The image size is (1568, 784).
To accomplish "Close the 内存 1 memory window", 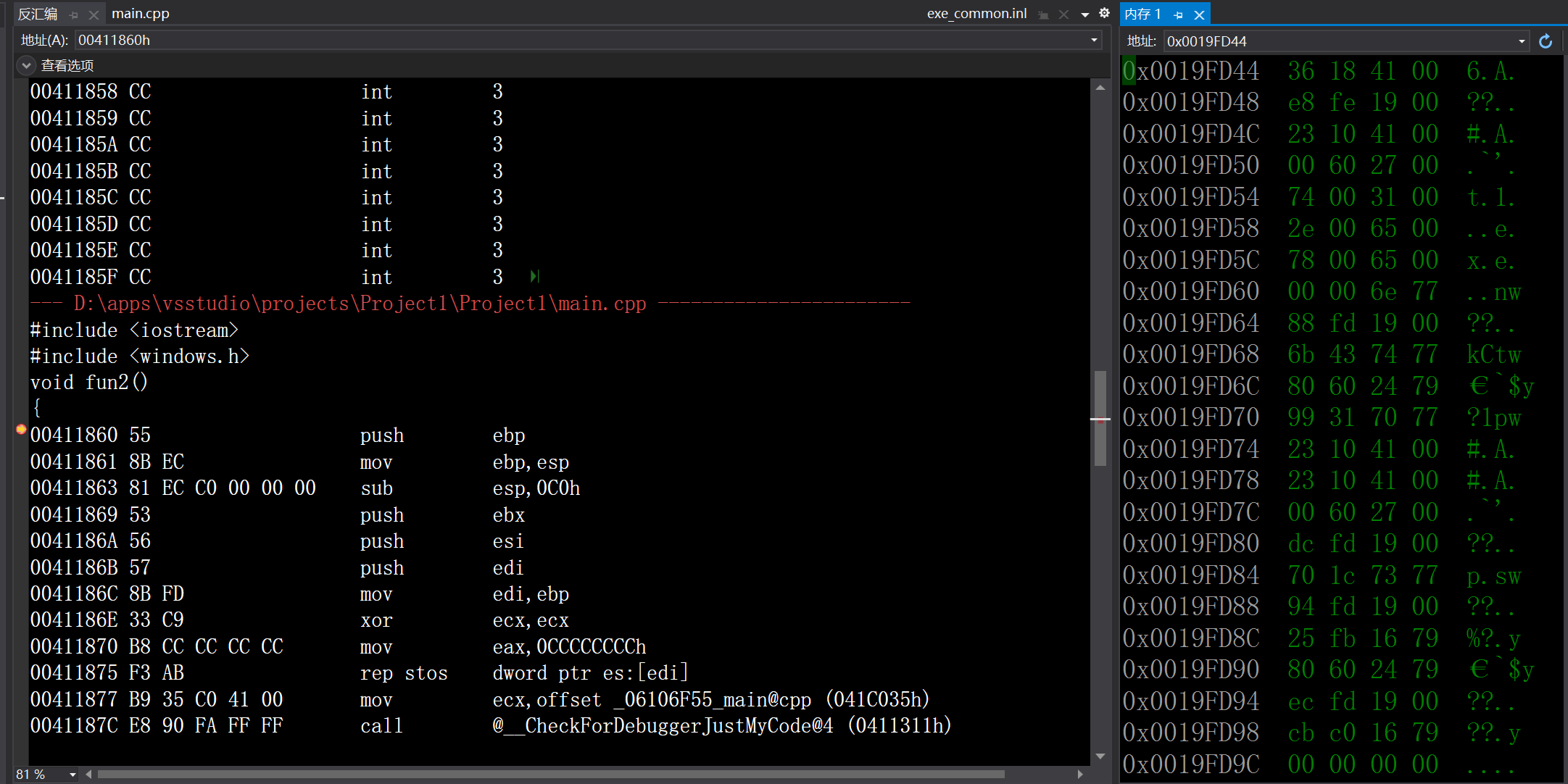I will (x=1199, y=14).
